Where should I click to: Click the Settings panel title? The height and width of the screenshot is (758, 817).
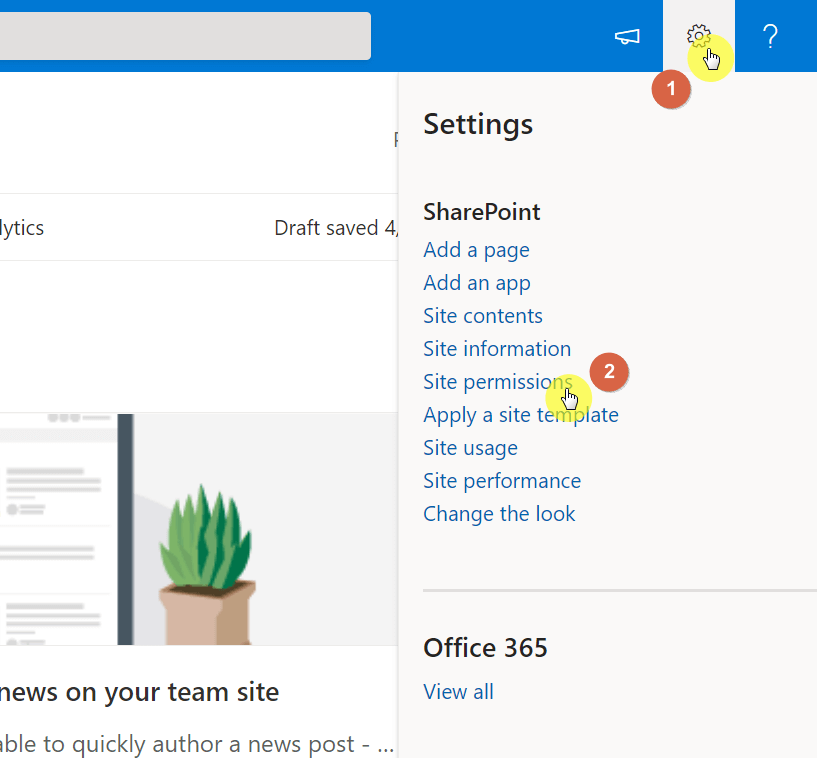click(478, 124)
